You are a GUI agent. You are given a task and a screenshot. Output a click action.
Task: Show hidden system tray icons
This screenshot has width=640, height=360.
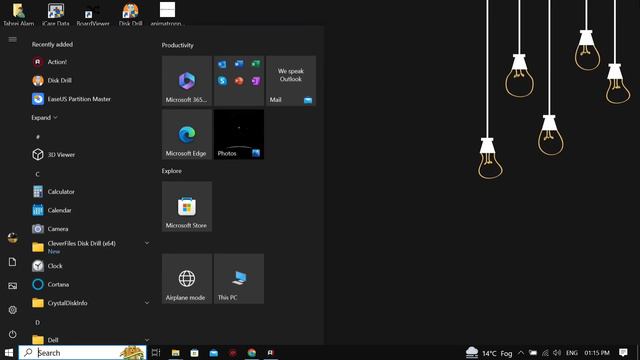(x=521, y=353)
